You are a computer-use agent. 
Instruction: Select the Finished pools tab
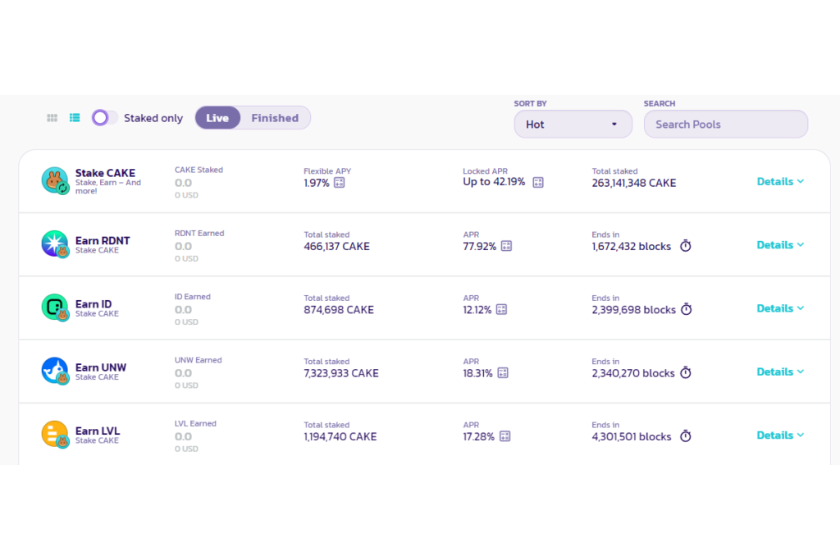pos(275,118)
